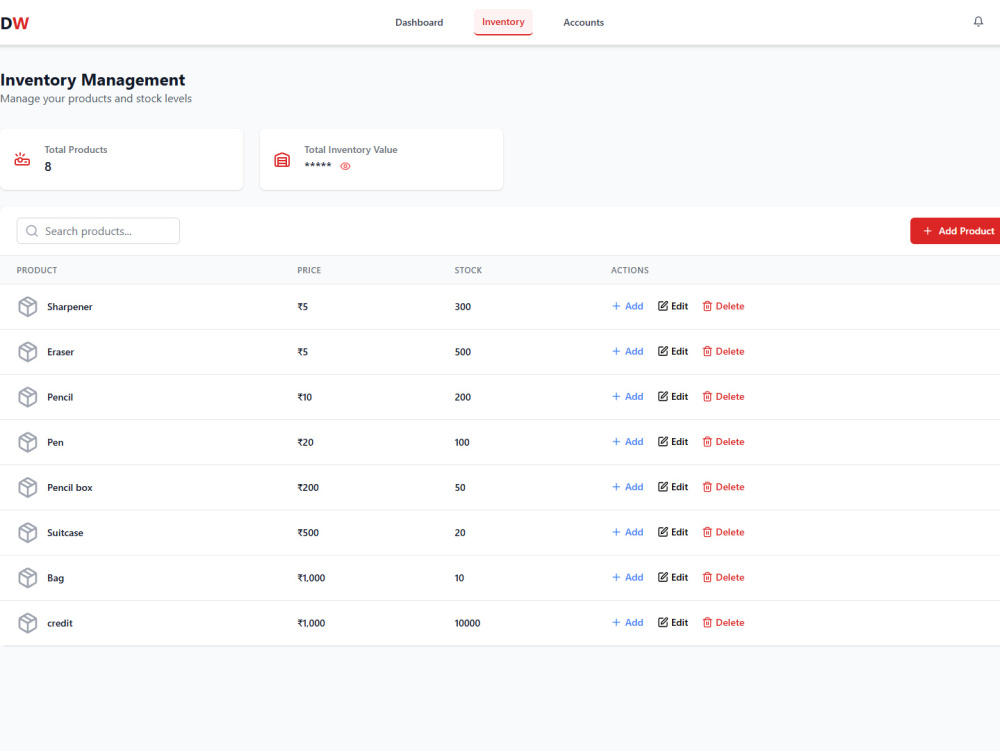The image size is (1000, 751).
Task: Click the PRODUCT column header
Action: 37,270
